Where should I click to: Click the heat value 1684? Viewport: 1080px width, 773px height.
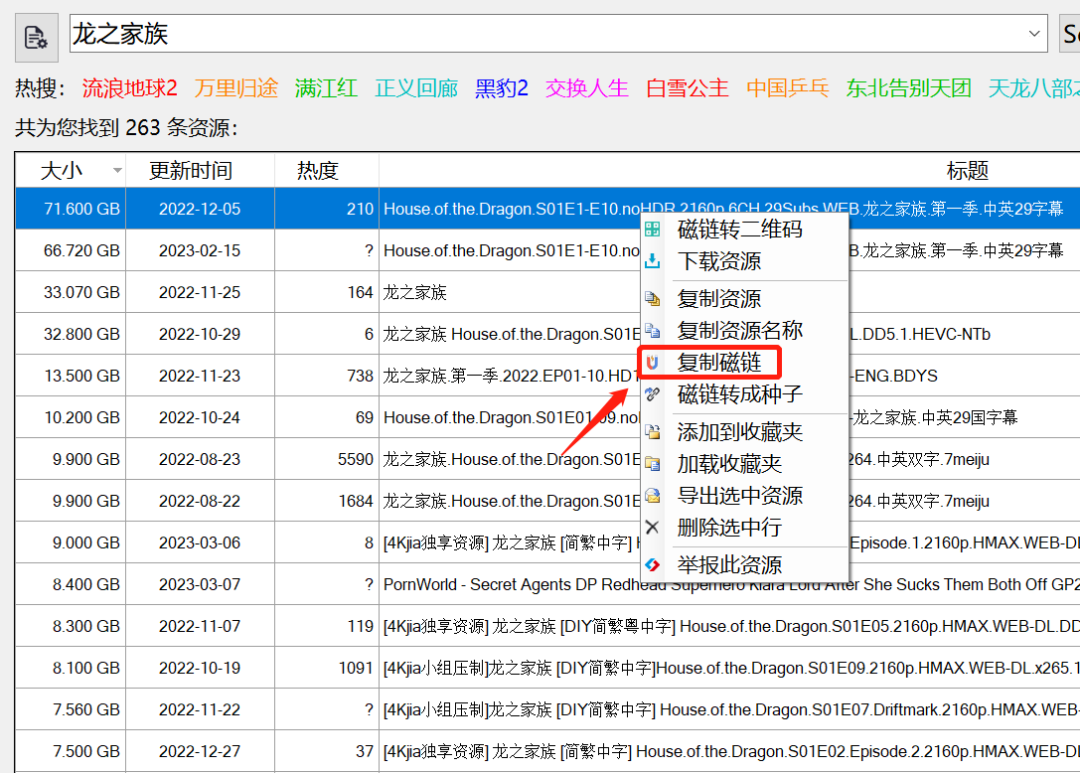[355, 501]
